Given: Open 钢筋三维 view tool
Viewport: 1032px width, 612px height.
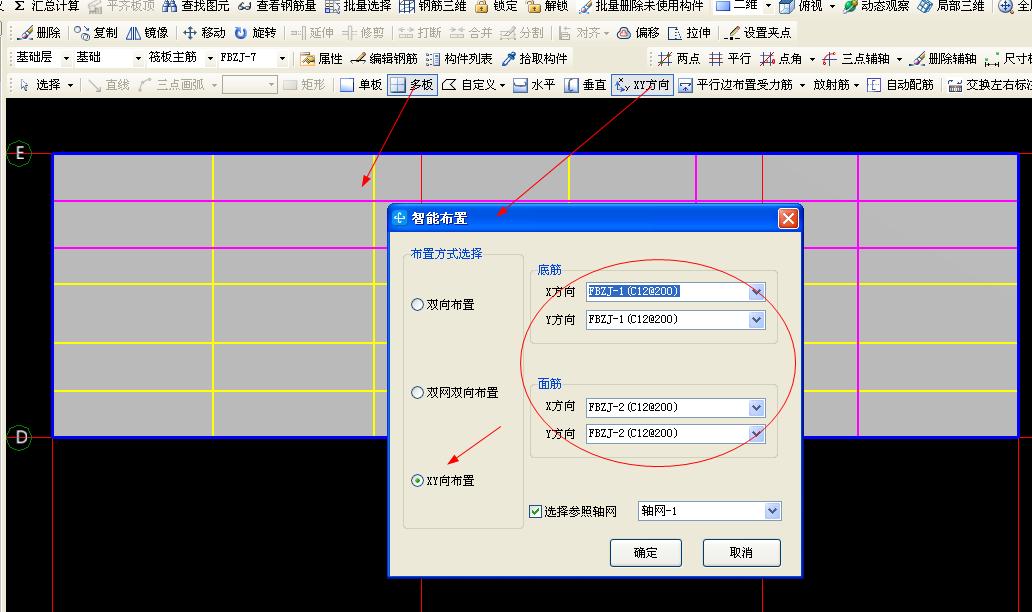Looking at the screenshot, I should [x=433, y=6].
